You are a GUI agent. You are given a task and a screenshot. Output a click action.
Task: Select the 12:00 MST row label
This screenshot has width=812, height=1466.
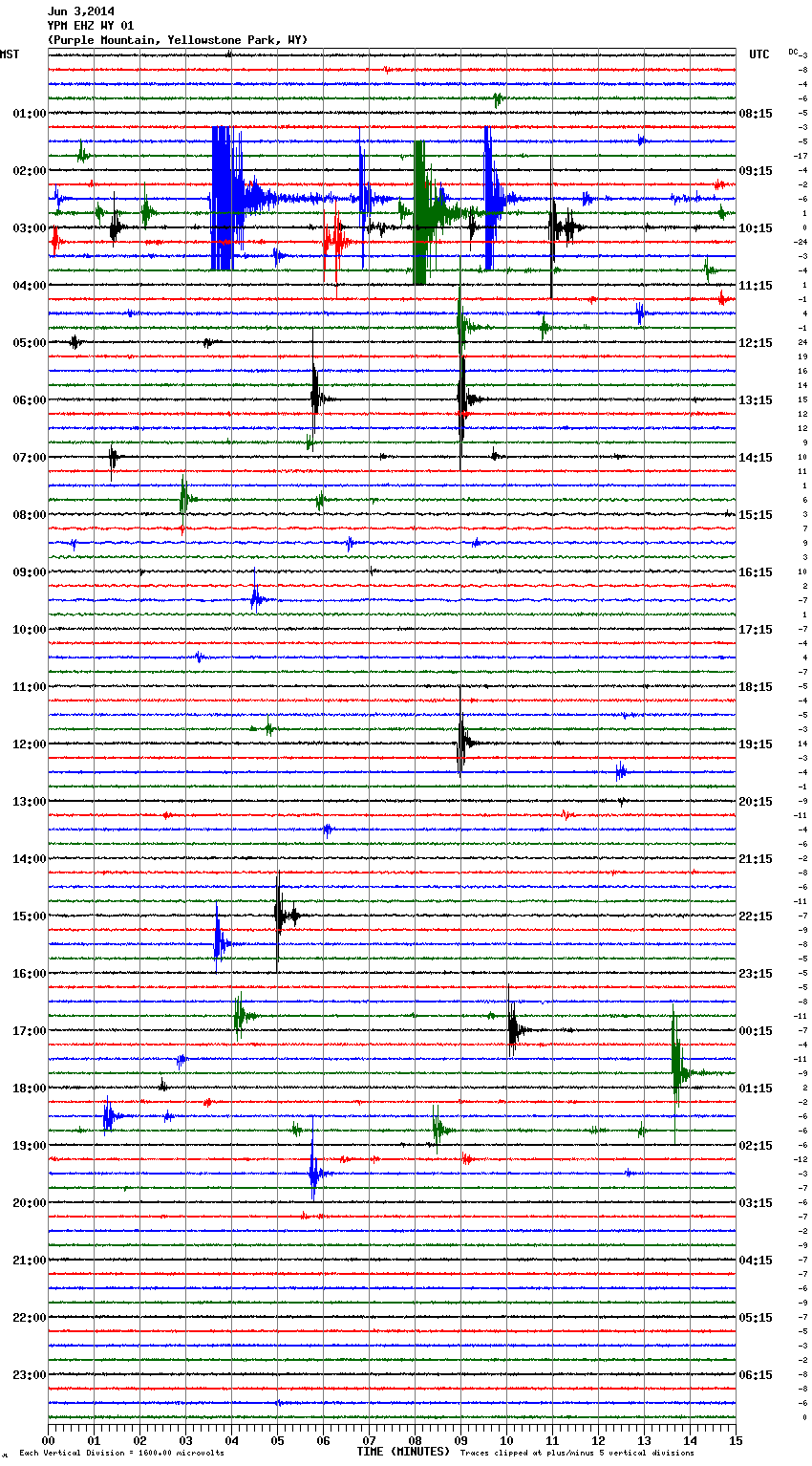pyautogui.click(x=30, y=744)
